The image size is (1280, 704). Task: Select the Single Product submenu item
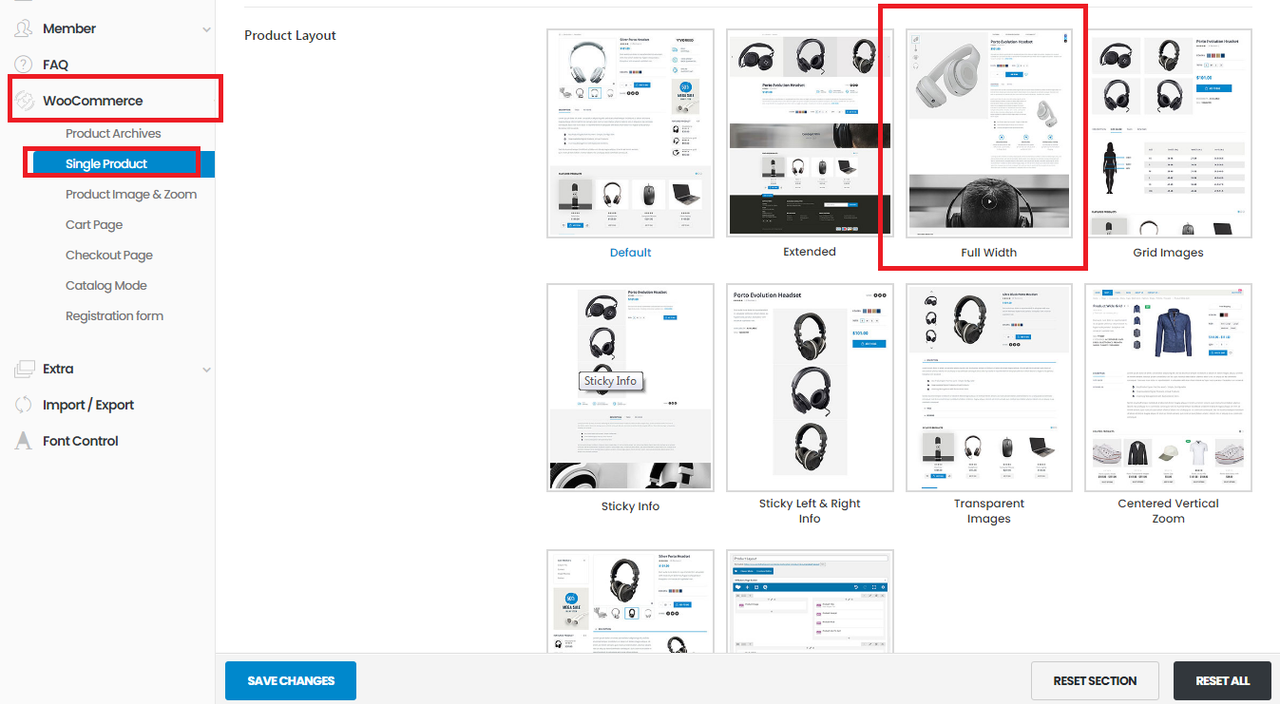pos(107,164)
